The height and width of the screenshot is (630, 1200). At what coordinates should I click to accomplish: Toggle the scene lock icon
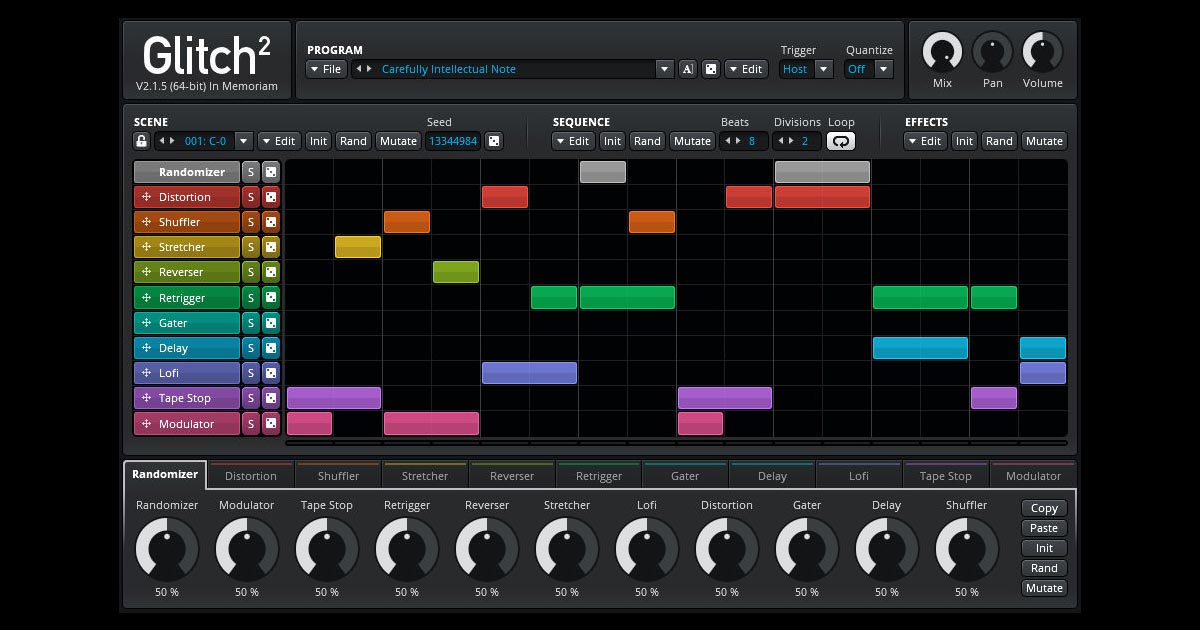pos(141,141)
